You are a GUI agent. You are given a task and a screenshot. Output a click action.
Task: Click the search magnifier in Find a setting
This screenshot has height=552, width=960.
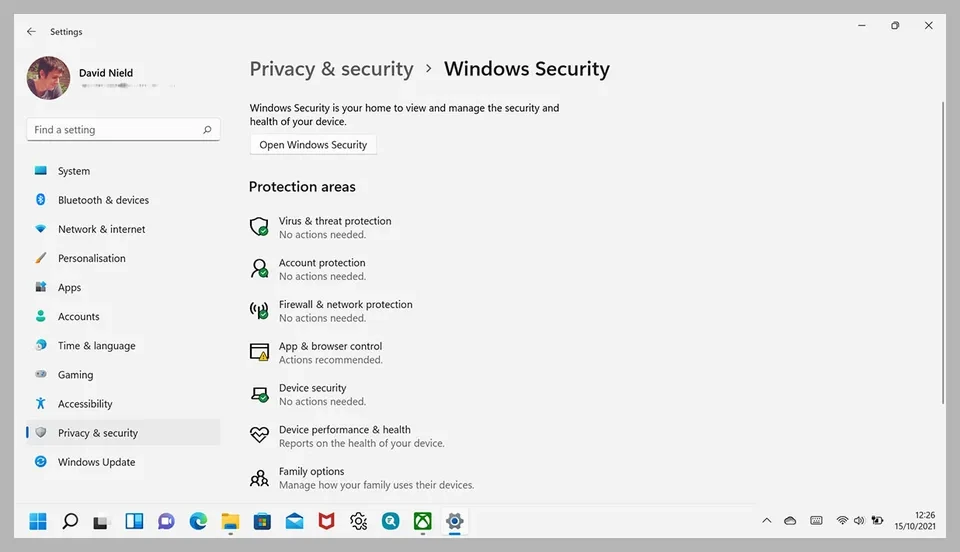pyautogui.click(x=207, y=130)
